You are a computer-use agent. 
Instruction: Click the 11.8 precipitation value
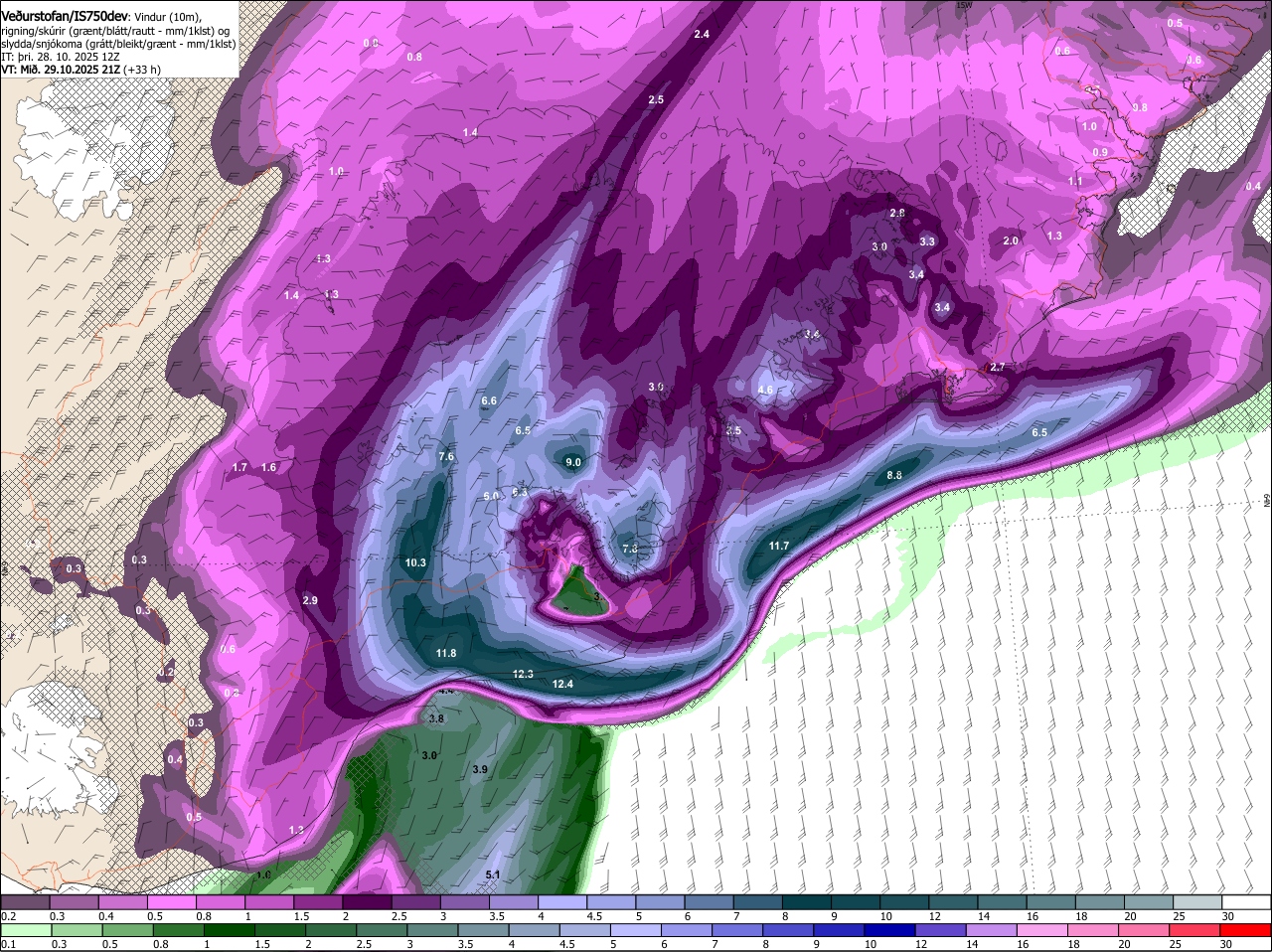pyautogui.click(x=446, y=653)
